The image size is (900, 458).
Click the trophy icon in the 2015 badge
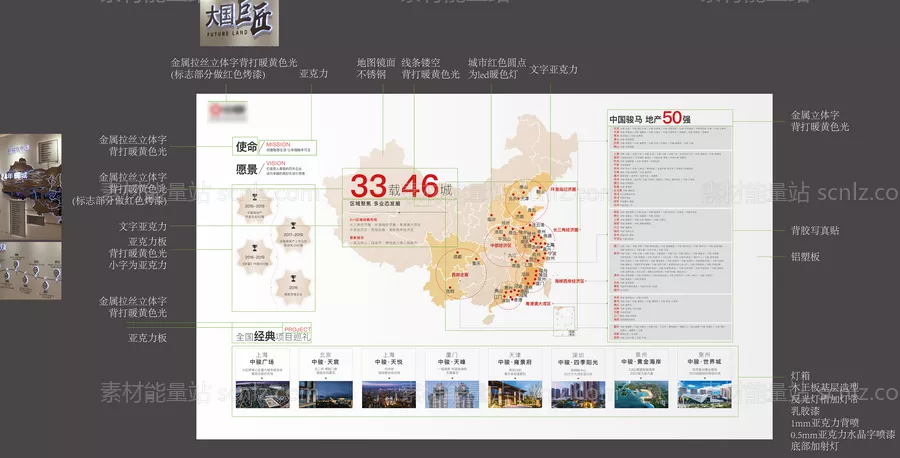(x=293, y=278)
